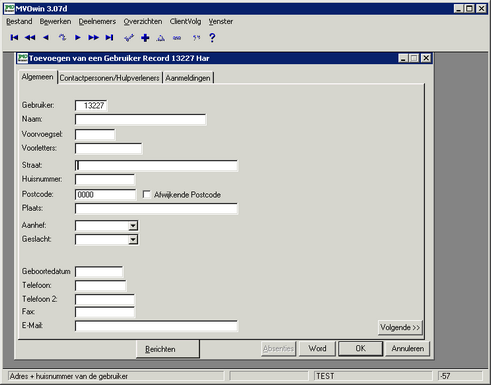The width and height of the screenshot is (491, 385).
Task: Switch to the Aanmeldingen tab
Action: pos(188,78)
